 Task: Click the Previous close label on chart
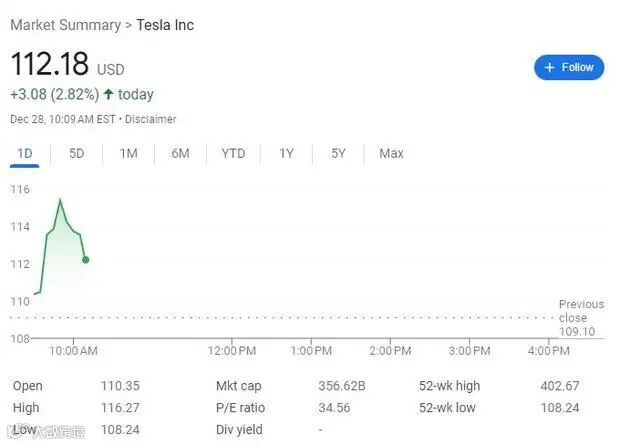tap(581, 311)
